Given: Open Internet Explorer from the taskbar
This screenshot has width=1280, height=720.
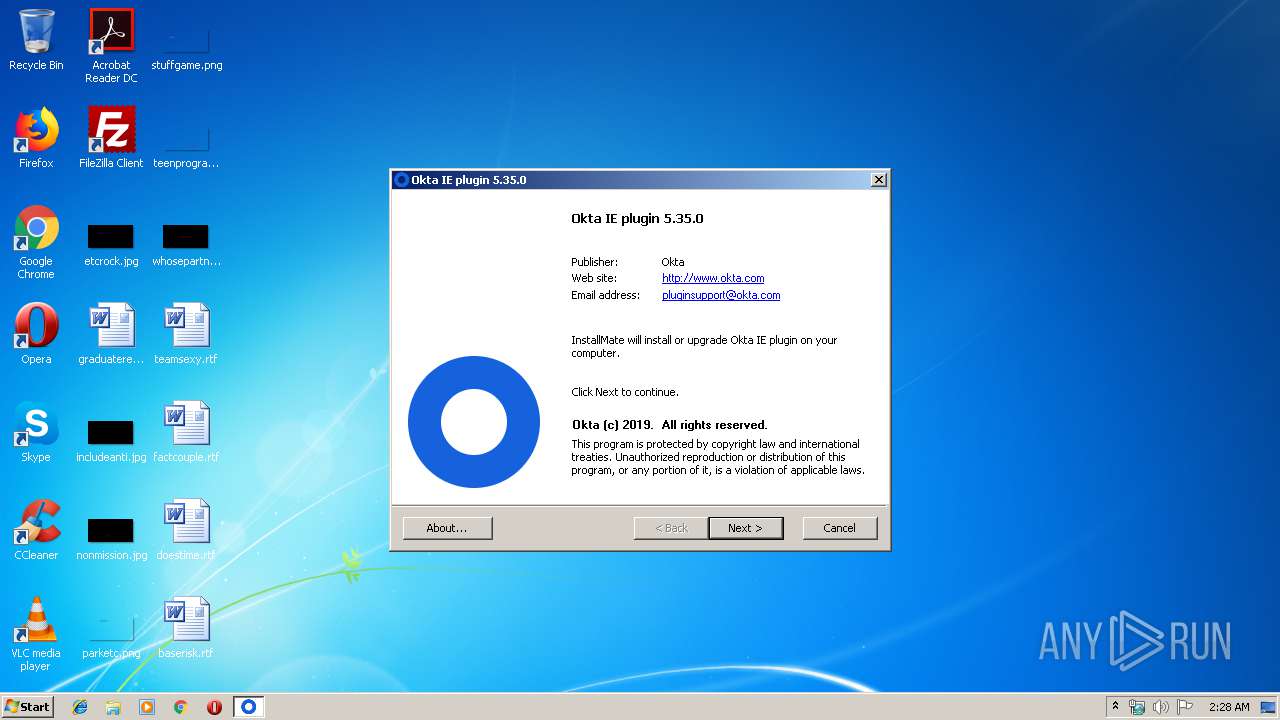Looking at the screenshot, I should (80, 707).
